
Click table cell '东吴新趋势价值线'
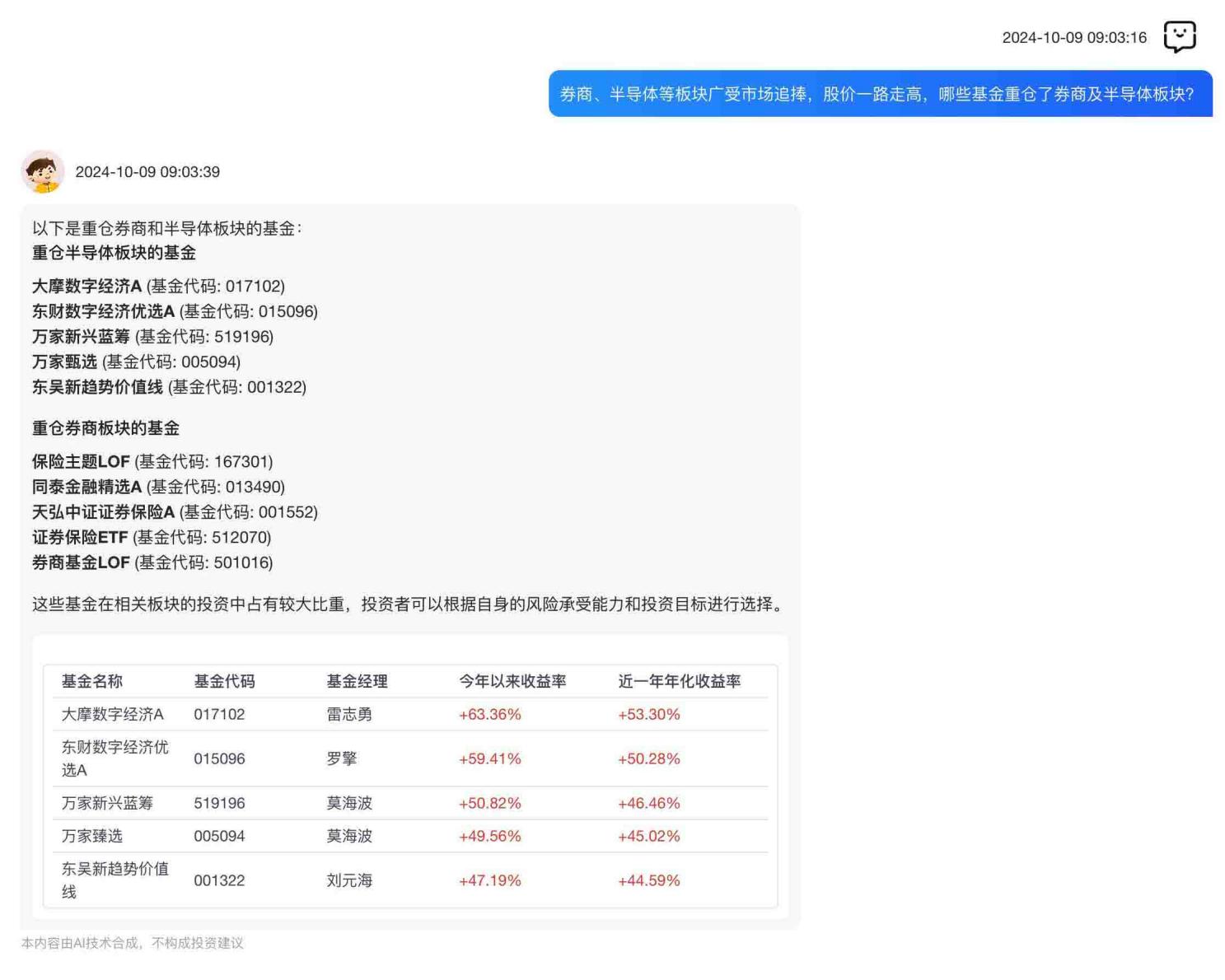pos(115,880)
